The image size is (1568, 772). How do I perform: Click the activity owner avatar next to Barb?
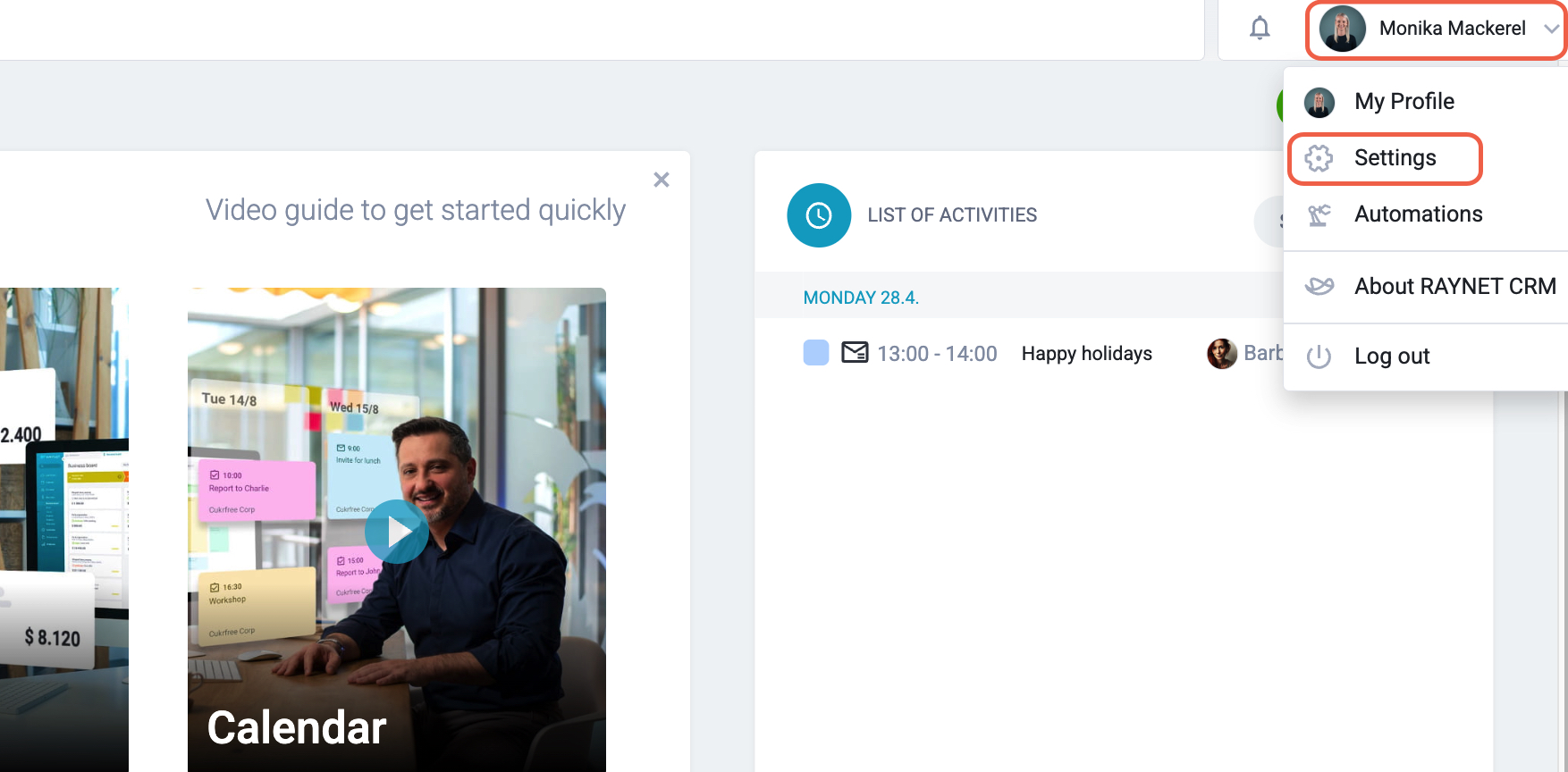pyautogui.click(x=1221, y=354)
